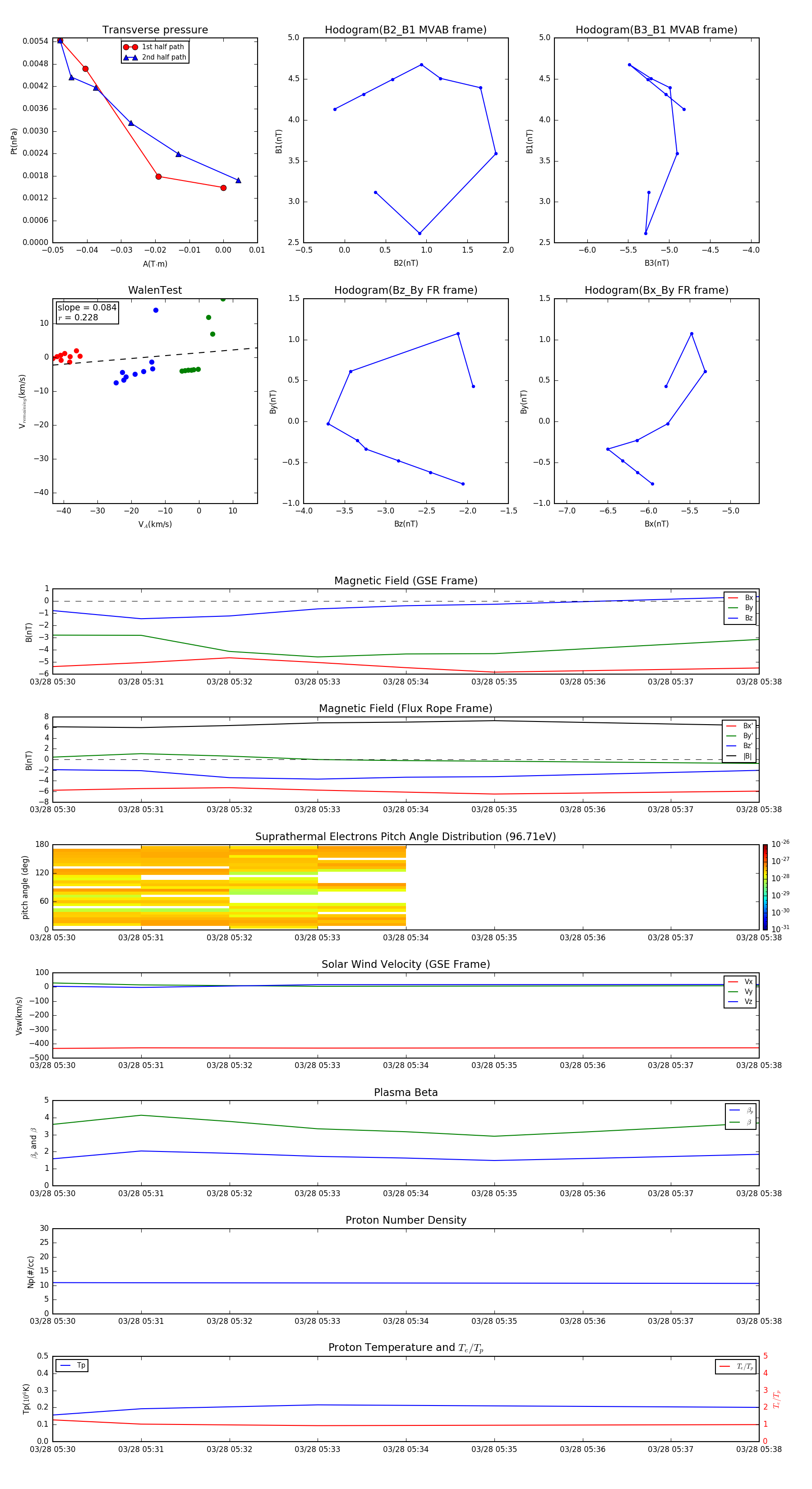Click the '1st half path' legend entry
This screenshot has height=1489, width=812.
click(154, 47)
